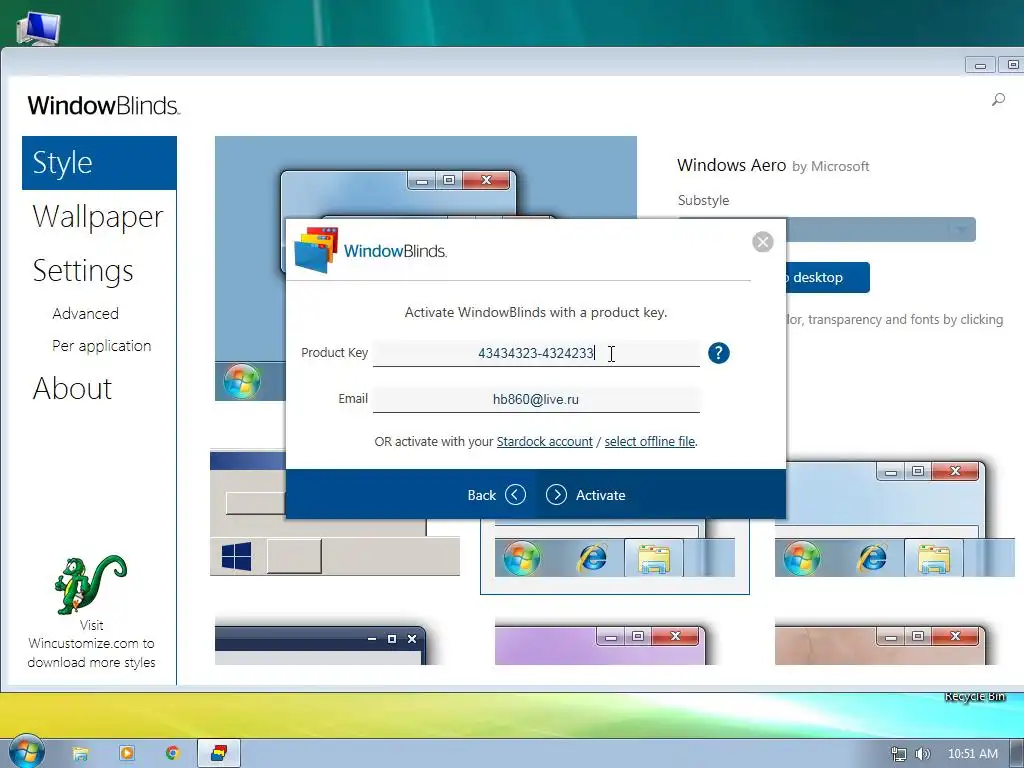Open the Settings section

click(x=83, y=270)
